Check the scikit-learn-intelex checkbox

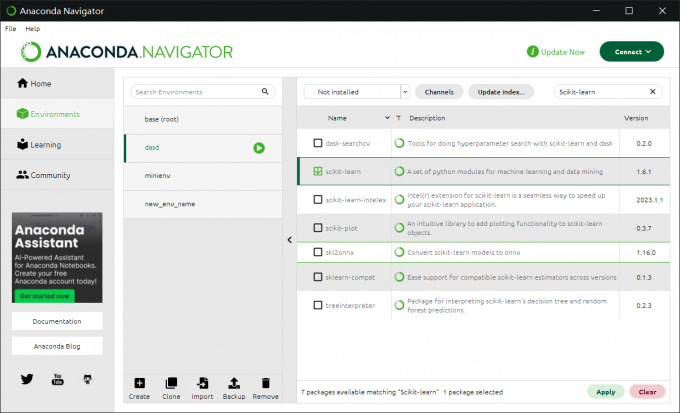point(318,200)
